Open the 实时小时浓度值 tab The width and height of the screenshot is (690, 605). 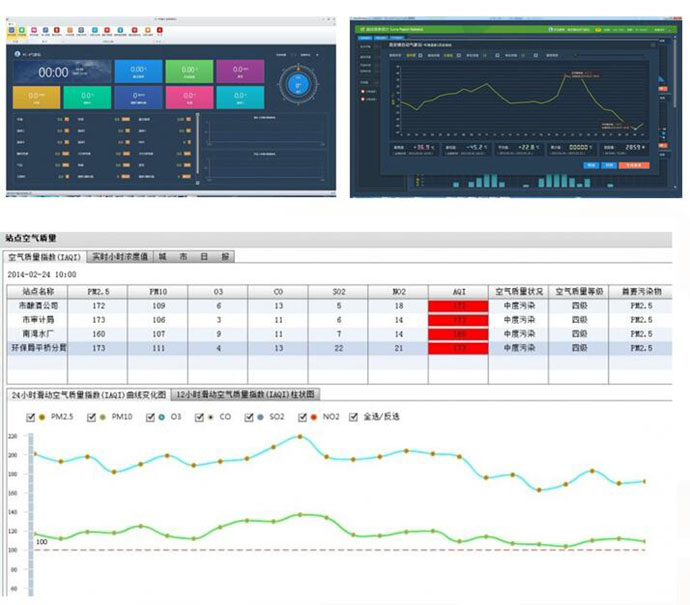pyautogui.click(x=118, y=256)
